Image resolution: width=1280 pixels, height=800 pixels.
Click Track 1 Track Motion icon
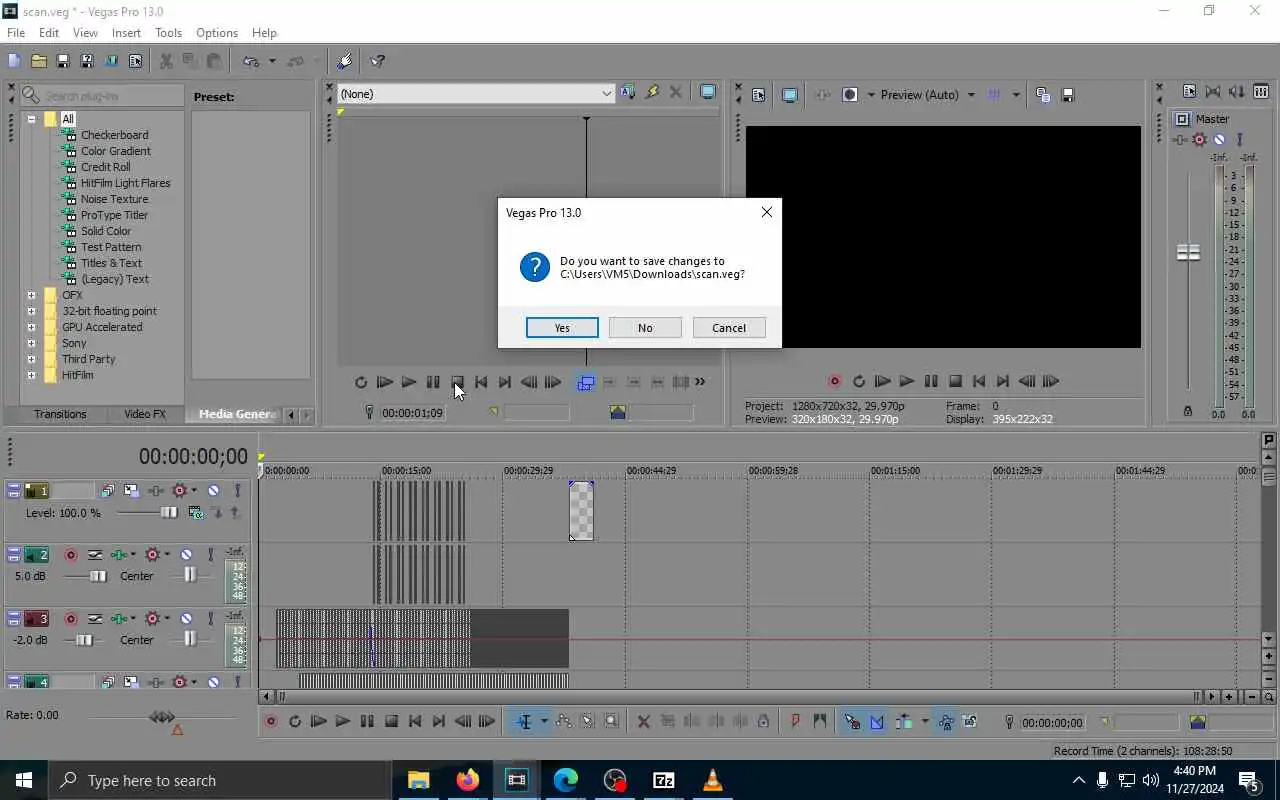(x=131, y=490)
